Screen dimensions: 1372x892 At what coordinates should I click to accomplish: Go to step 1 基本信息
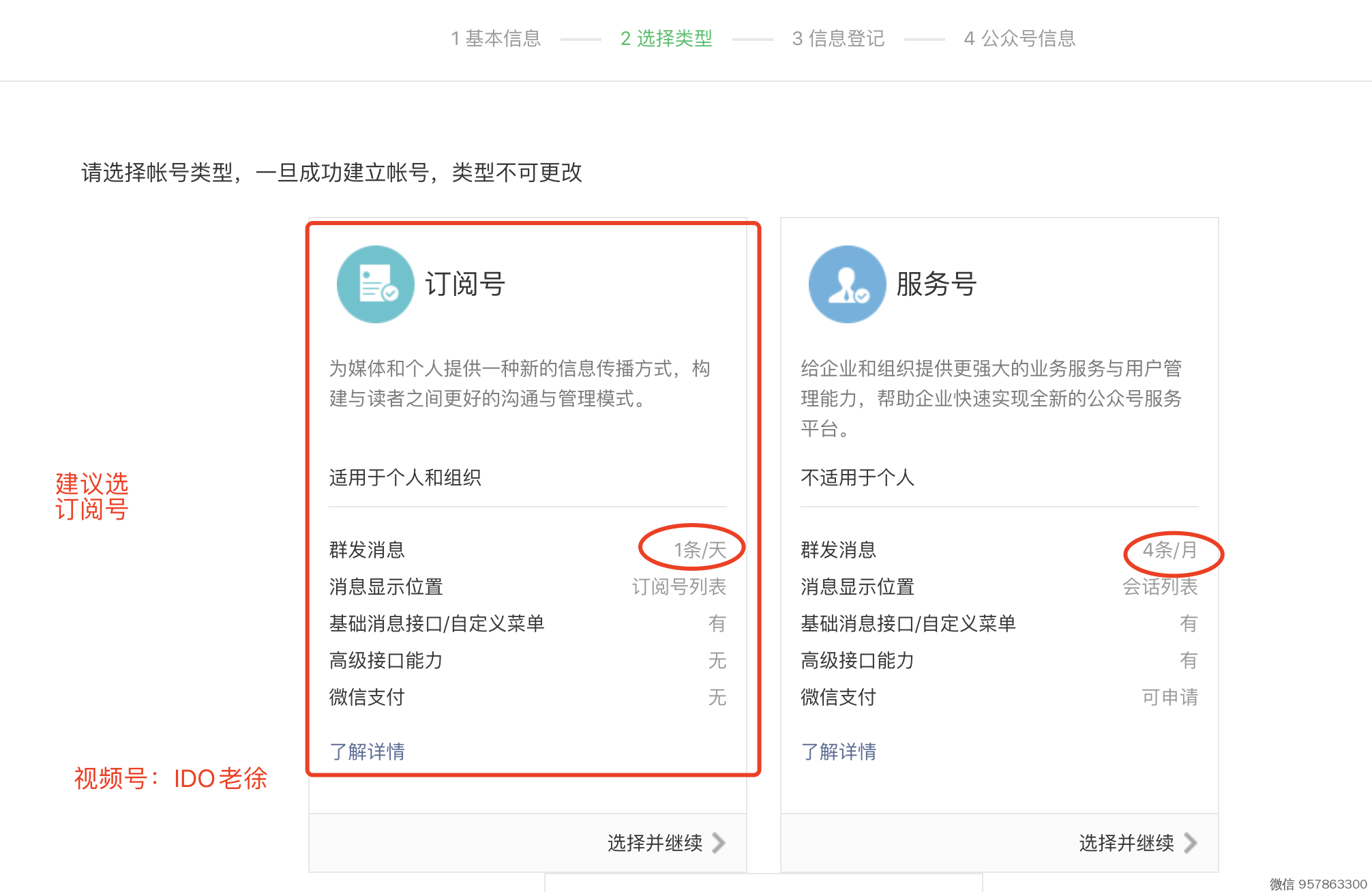(496, 38)
